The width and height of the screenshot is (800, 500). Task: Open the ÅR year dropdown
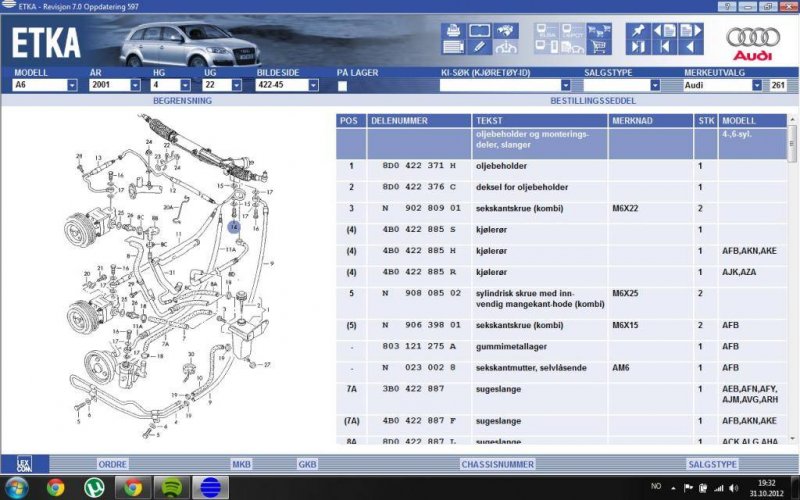(135, 86)
